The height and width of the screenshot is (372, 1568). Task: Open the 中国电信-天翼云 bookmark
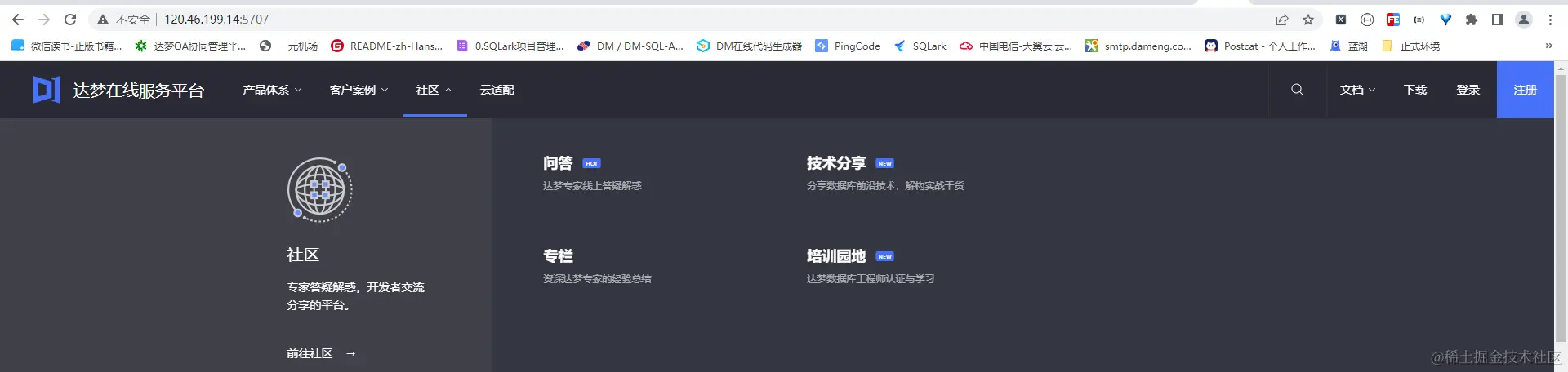click(1016, 46)
